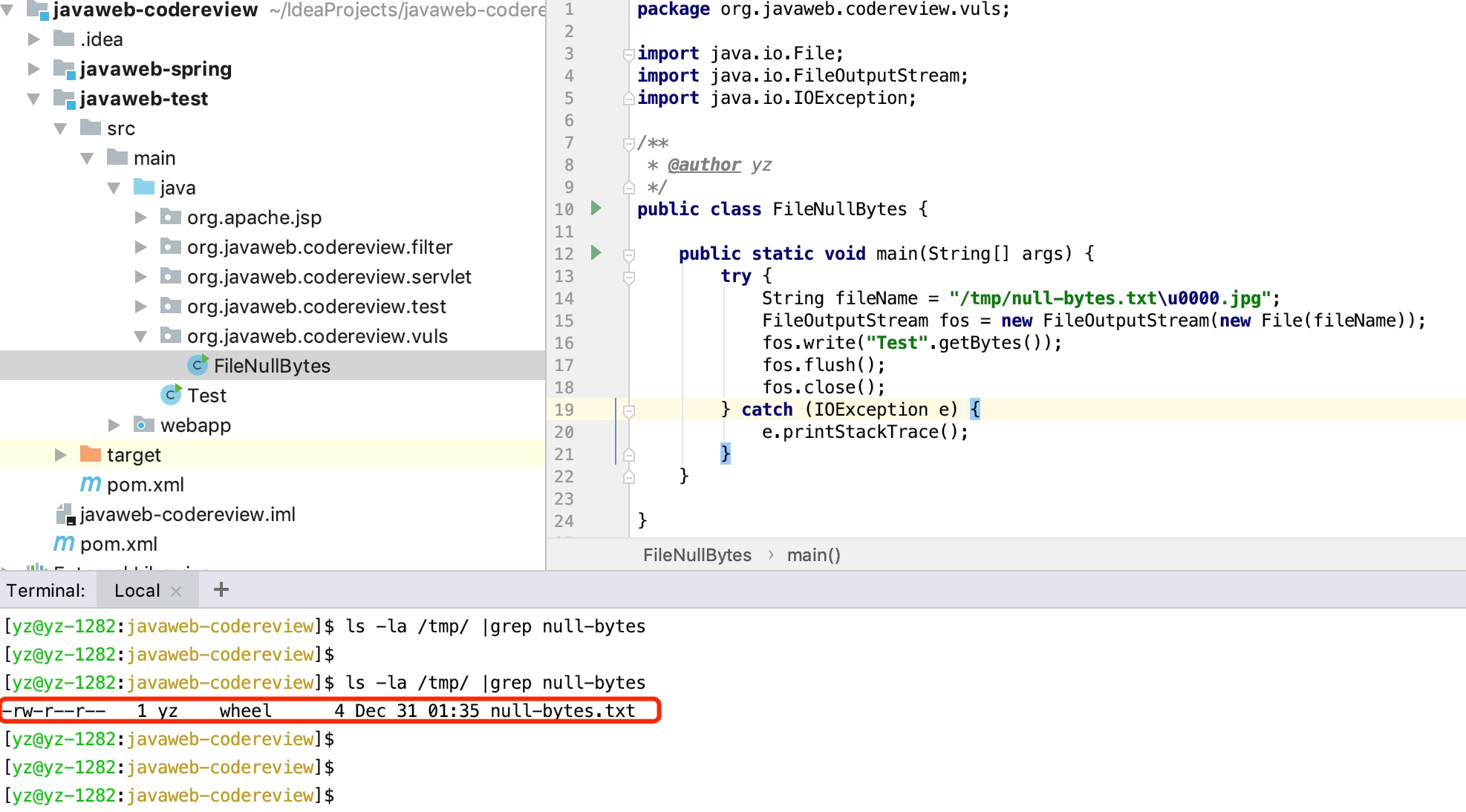Image resolution: width=1466 pixels, height=812 pixels.
Task: Click the javaweb-codereview.iml file icon
Action: pos(65,514)
